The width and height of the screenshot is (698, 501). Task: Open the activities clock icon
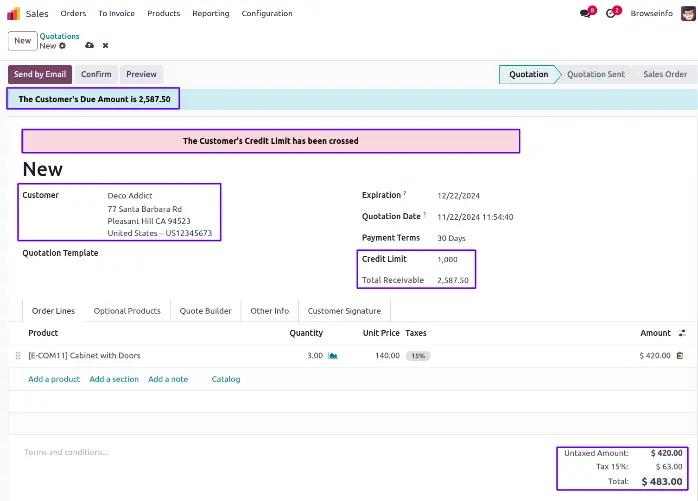point(612,13)
